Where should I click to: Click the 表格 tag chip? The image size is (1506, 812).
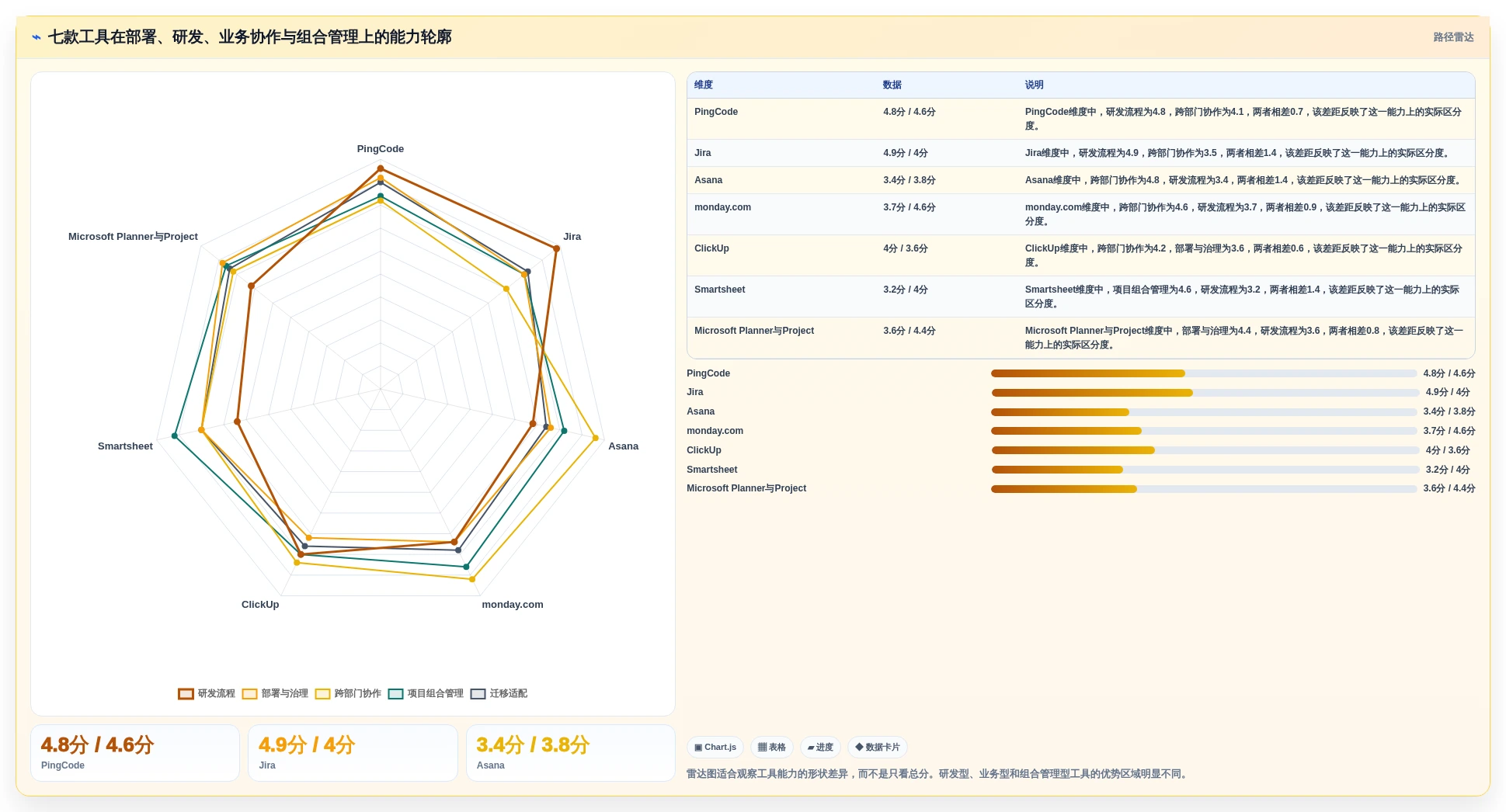[772, 748]
